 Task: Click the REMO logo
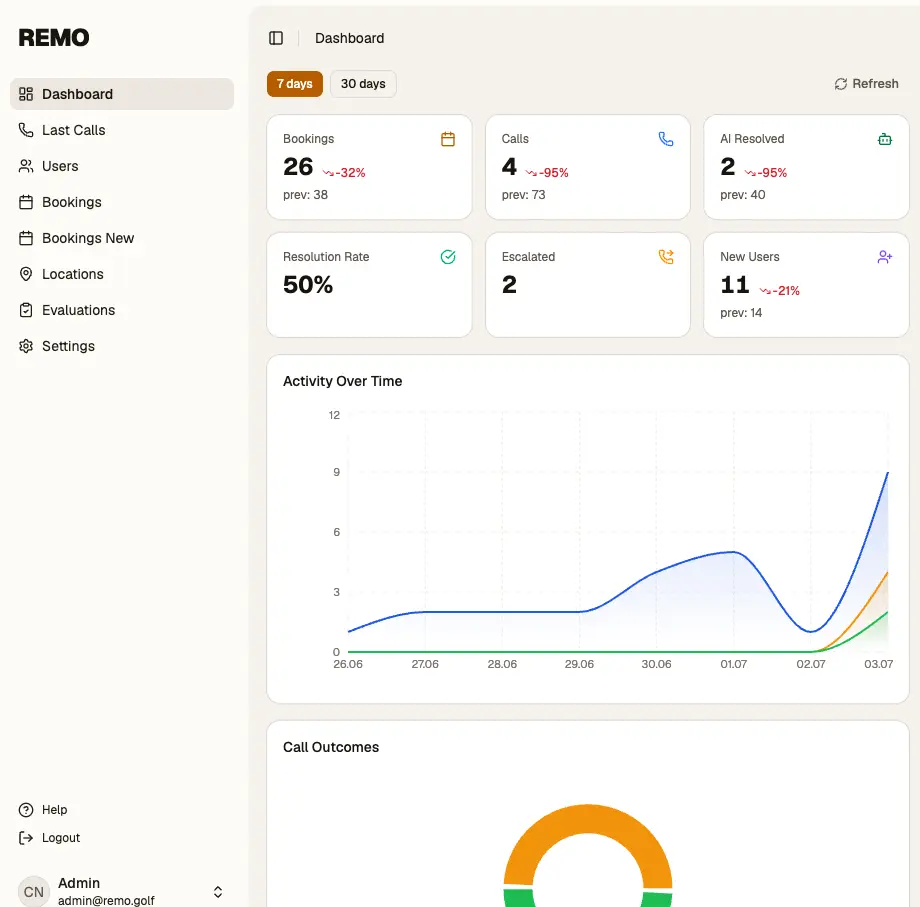click(54, 38)
